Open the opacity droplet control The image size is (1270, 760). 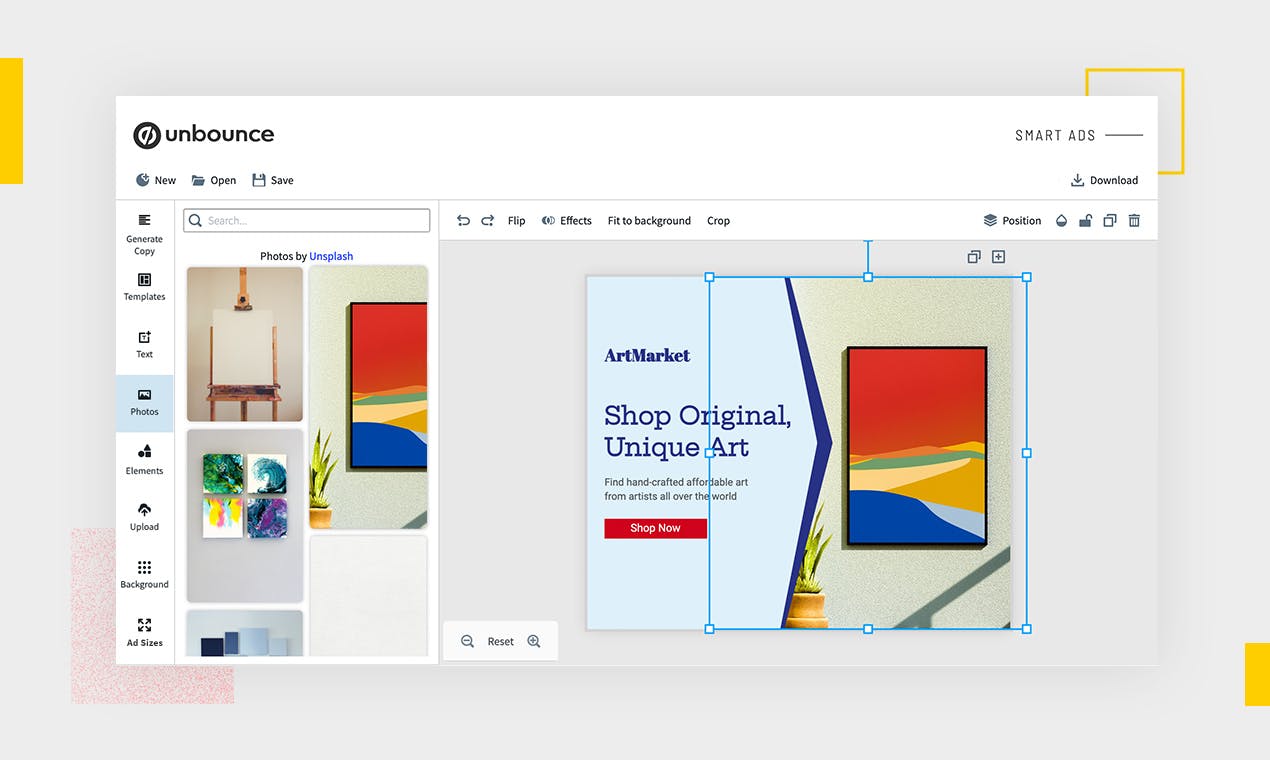coord(1061,221)
